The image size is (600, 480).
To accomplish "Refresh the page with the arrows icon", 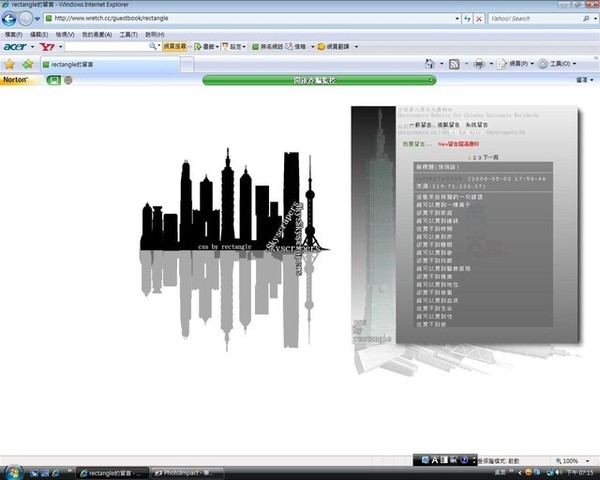I will pos(467,18).
